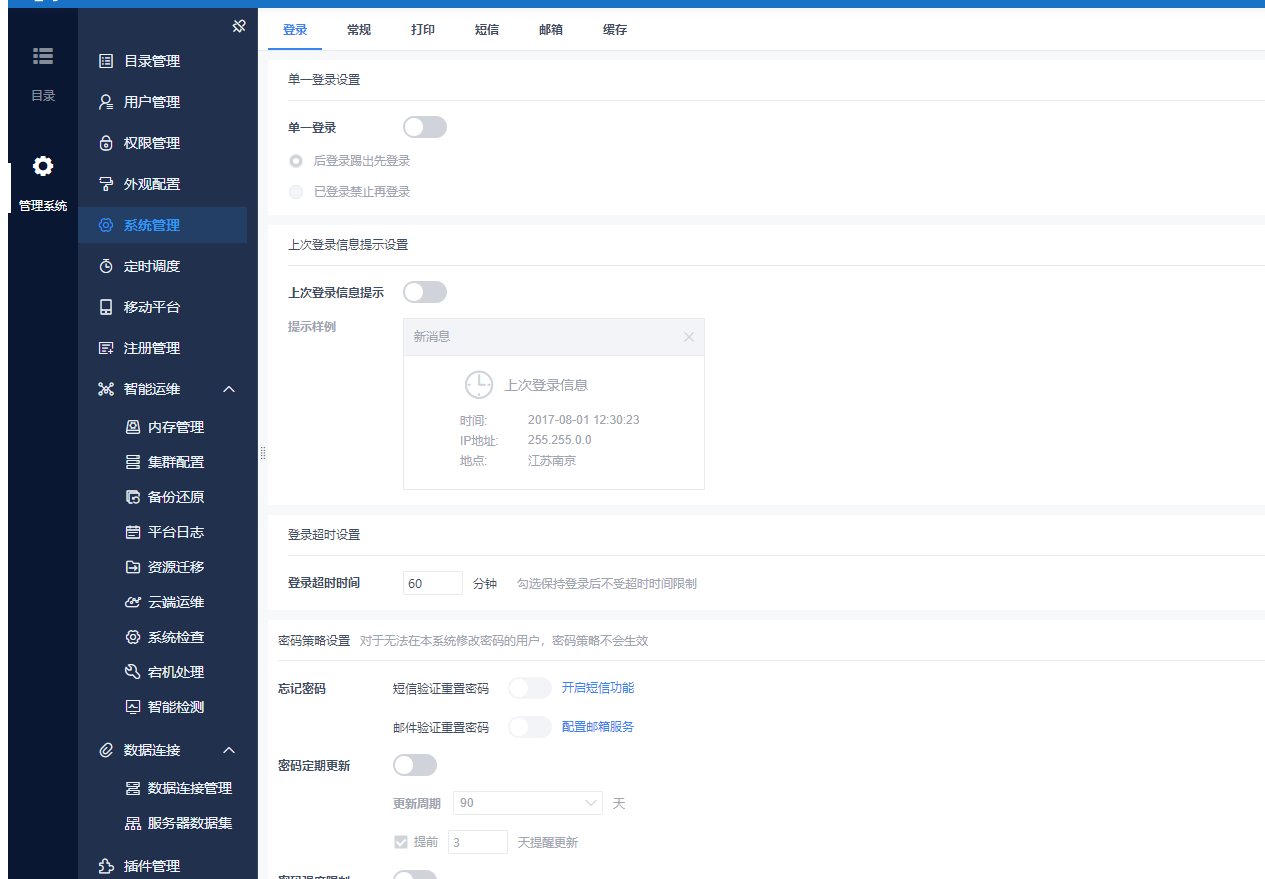Click the 数据连接管理 icon
This screenshot has height=879, width=1265.
(x=132, y=788)
